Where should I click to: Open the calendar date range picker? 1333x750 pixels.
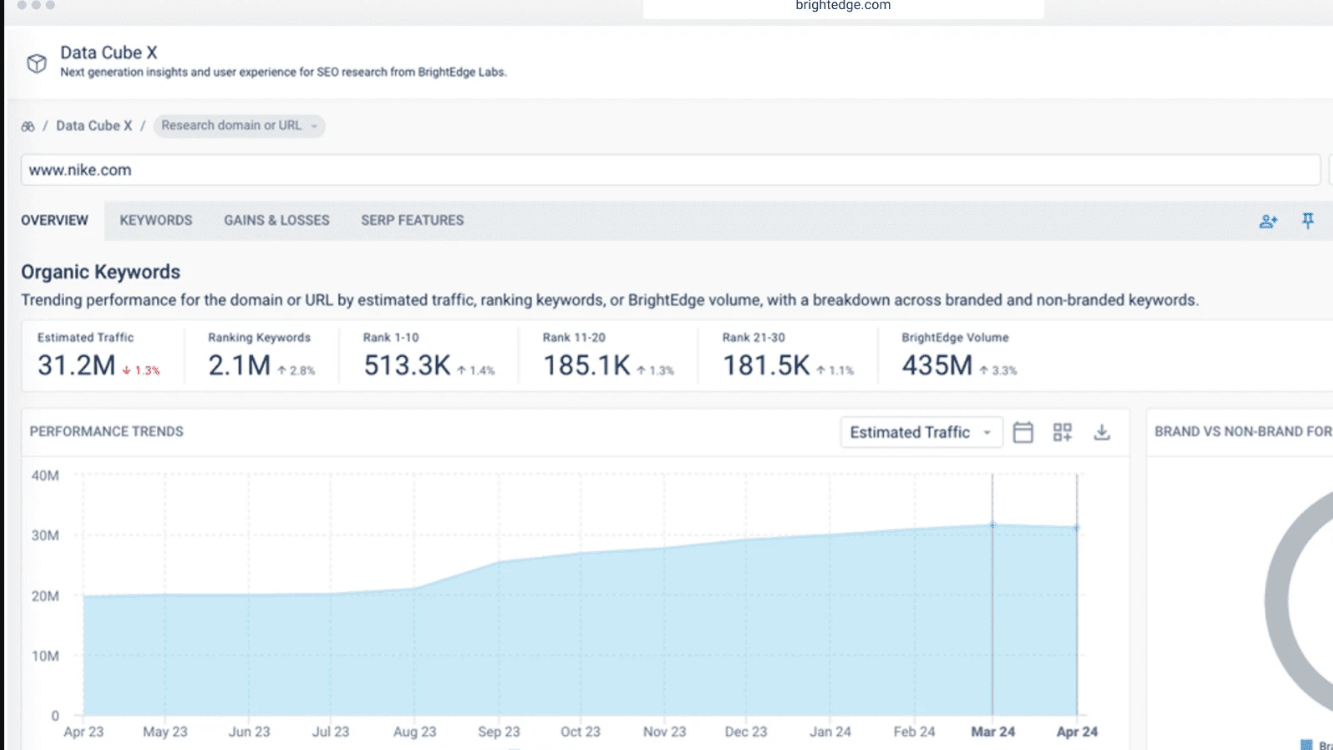[x=1023, y=432]
